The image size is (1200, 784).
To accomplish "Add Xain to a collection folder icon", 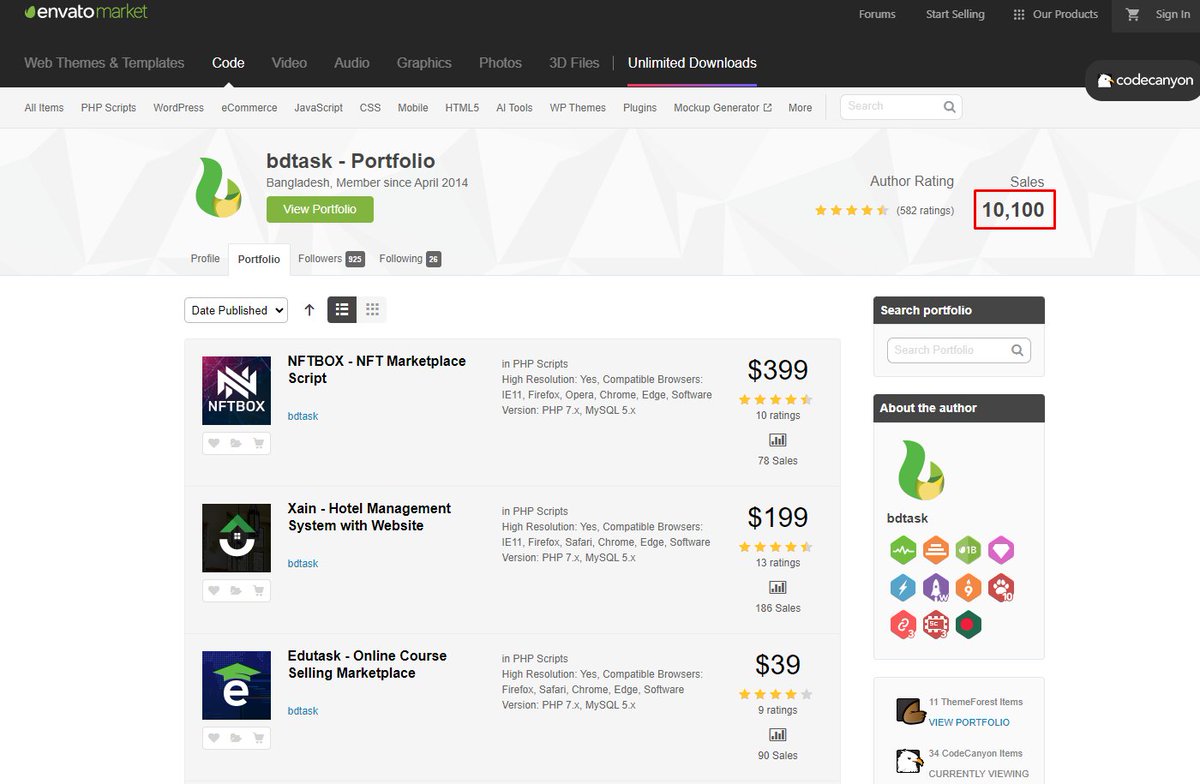I will [x=236, y=591].
